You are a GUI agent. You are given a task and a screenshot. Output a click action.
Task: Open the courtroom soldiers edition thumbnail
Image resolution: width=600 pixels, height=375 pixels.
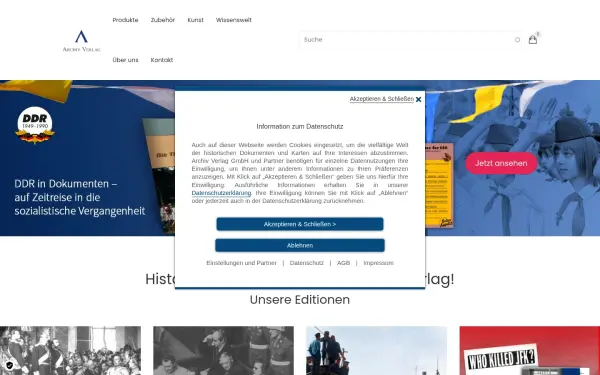pyautogui.click(x=223, y=351)
